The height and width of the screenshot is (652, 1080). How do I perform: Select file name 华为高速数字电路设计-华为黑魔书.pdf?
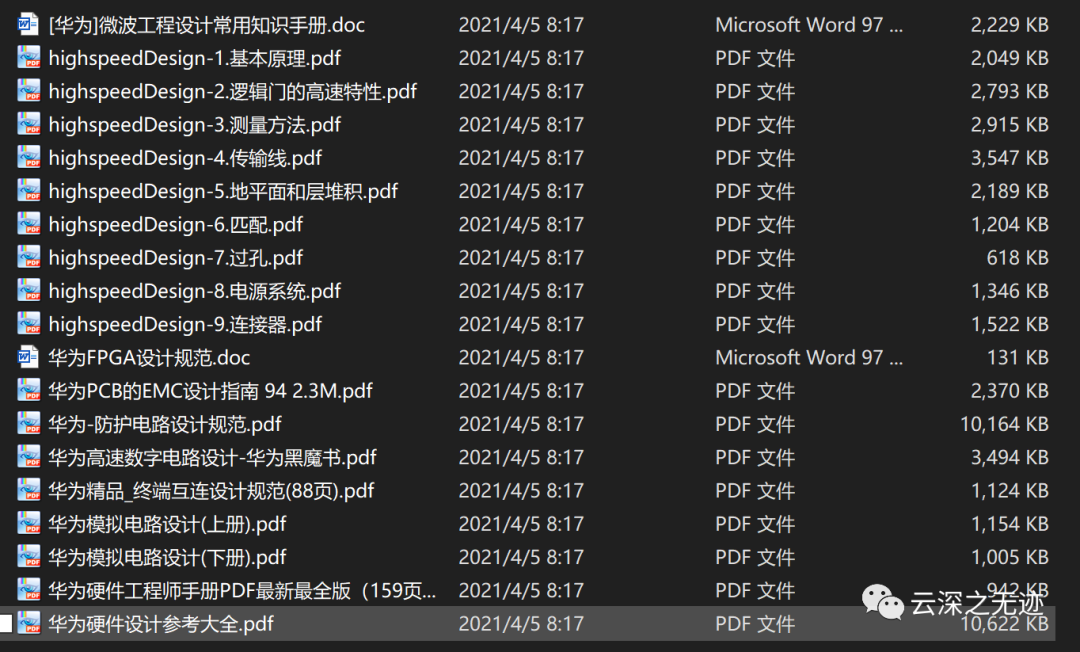212,457
